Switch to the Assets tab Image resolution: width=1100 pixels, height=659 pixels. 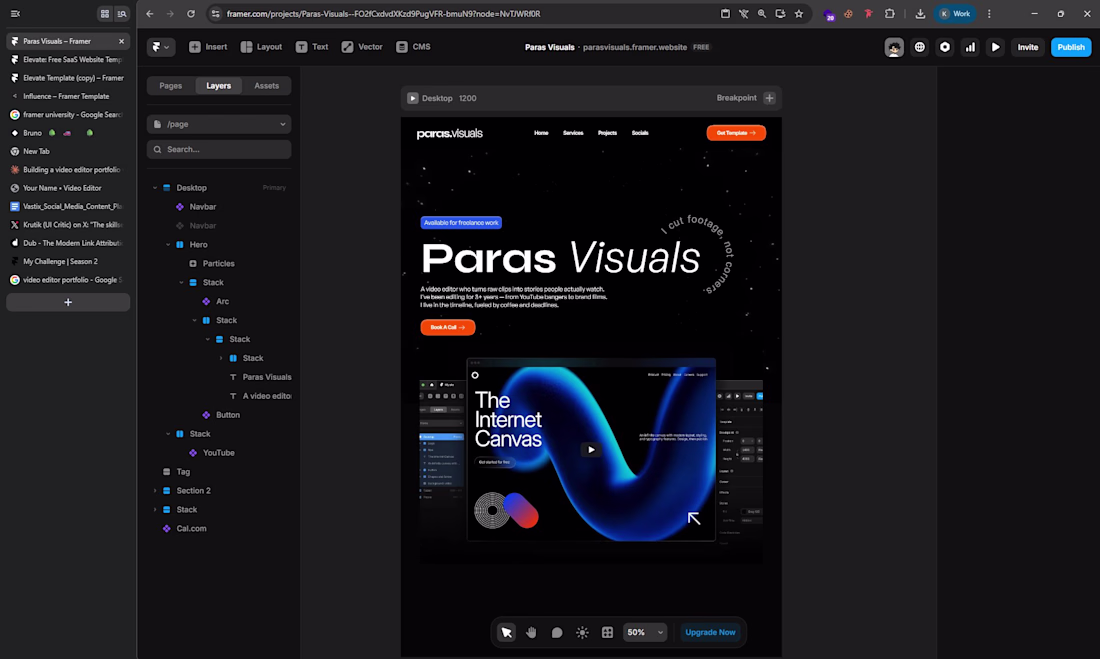267,86
